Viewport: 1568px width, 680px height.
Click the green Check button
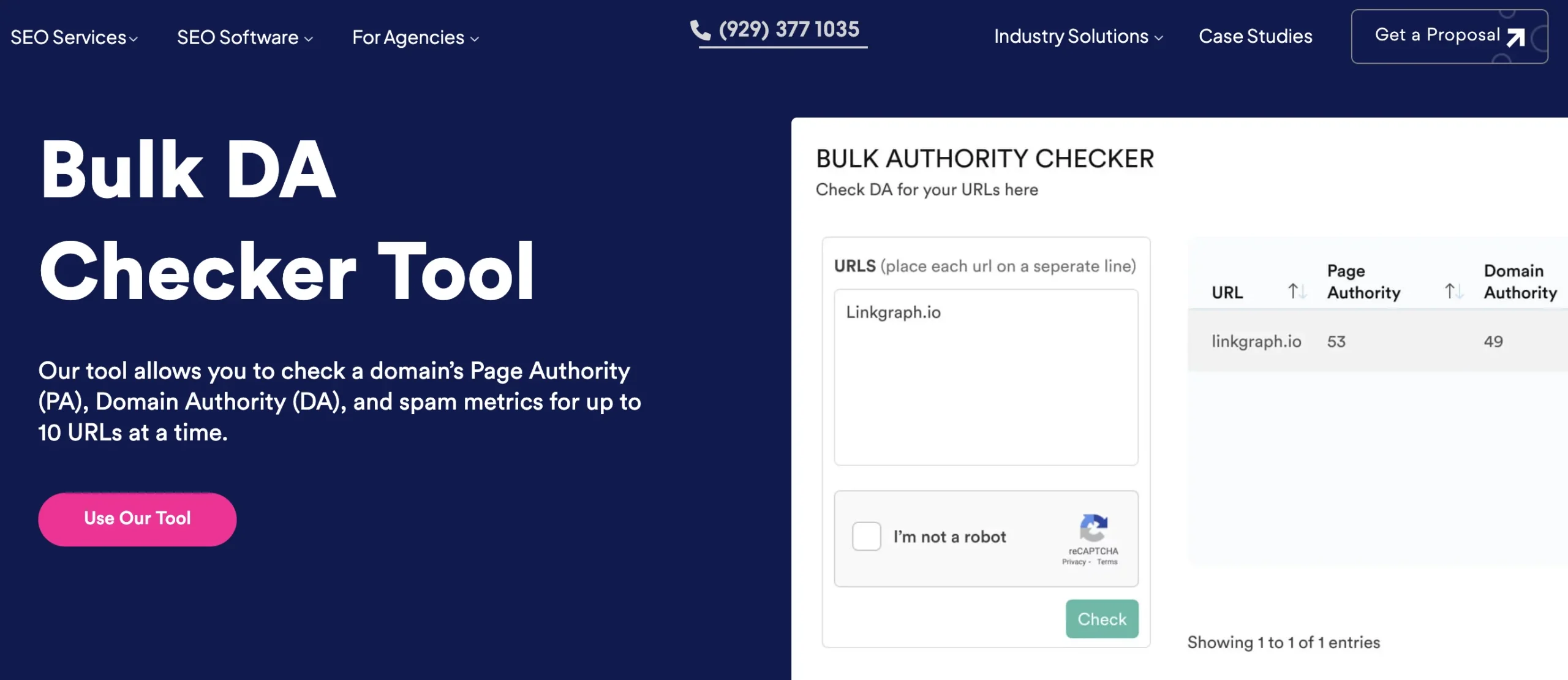(x=1101, y=618)
